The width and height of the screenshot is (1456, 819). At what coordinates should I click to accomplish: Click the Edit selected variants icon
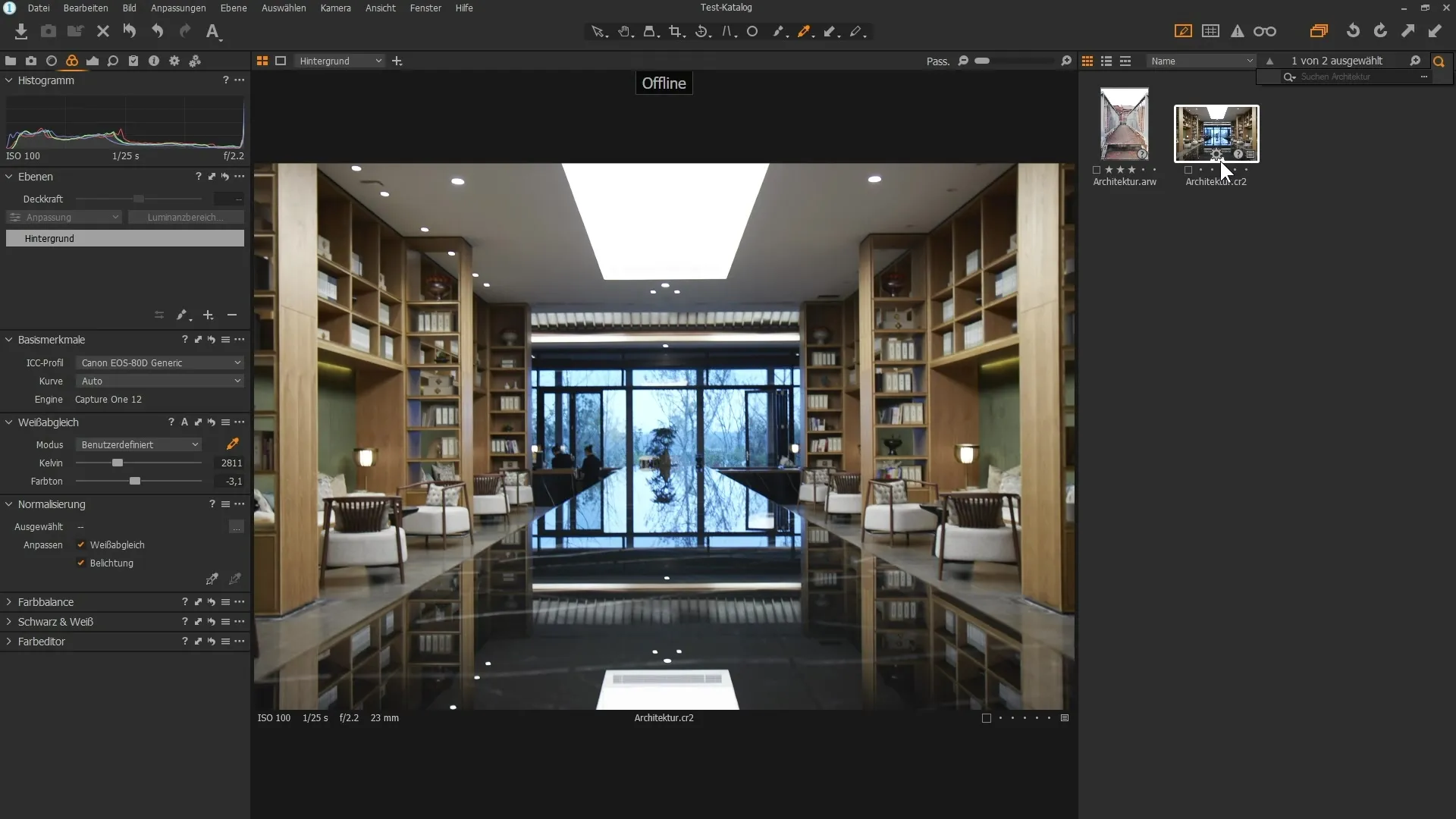click(x=1319, y=31)
